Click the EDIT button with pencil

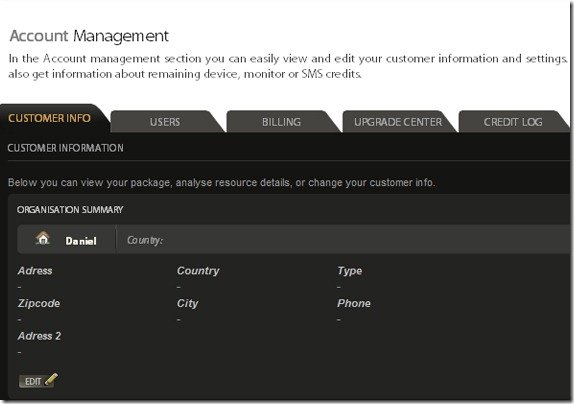click(x=38, y=381)
